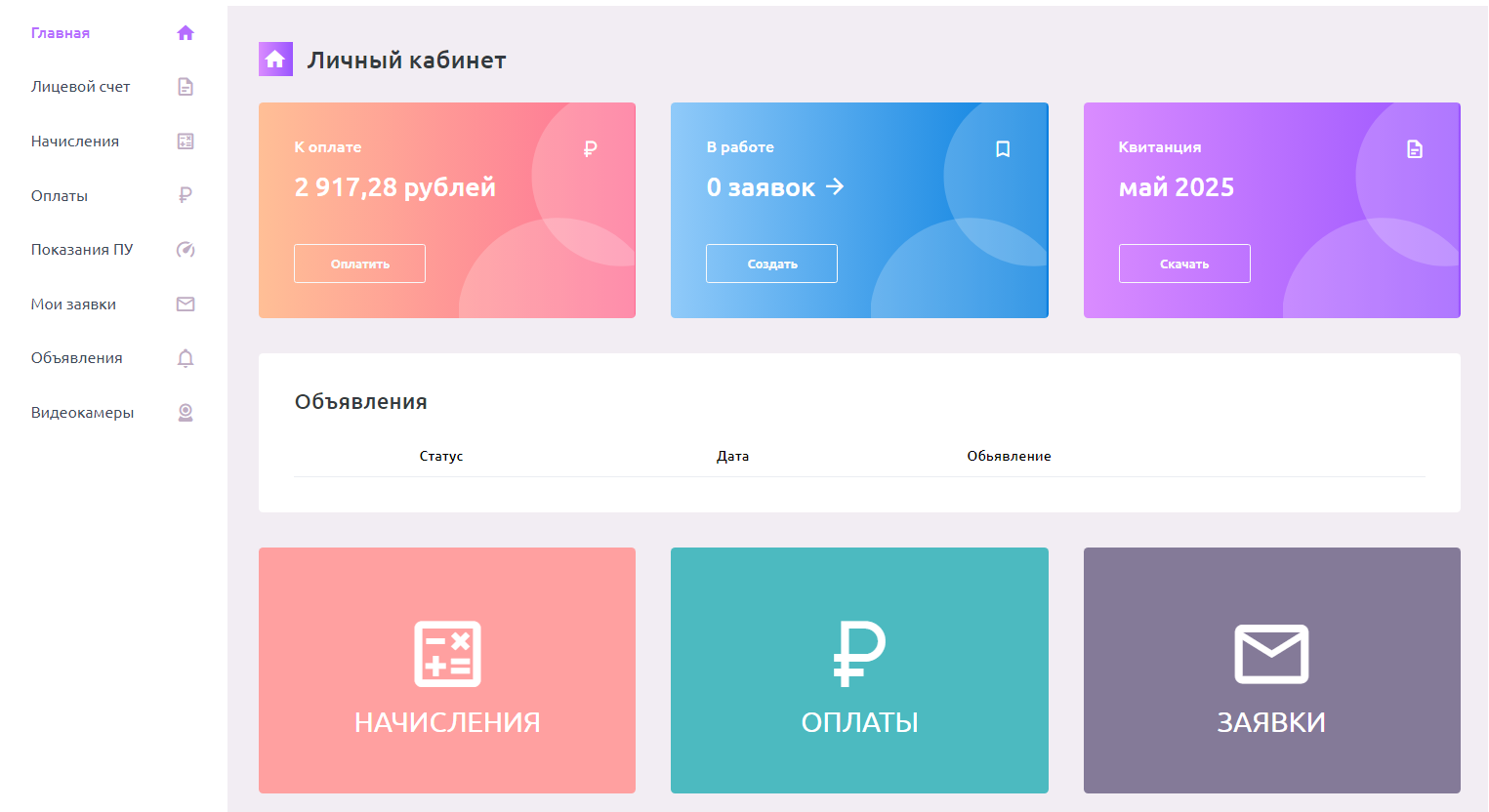Click the arrow next to 0 заявок
1489x812 pixels.
(x=835, y=186)
